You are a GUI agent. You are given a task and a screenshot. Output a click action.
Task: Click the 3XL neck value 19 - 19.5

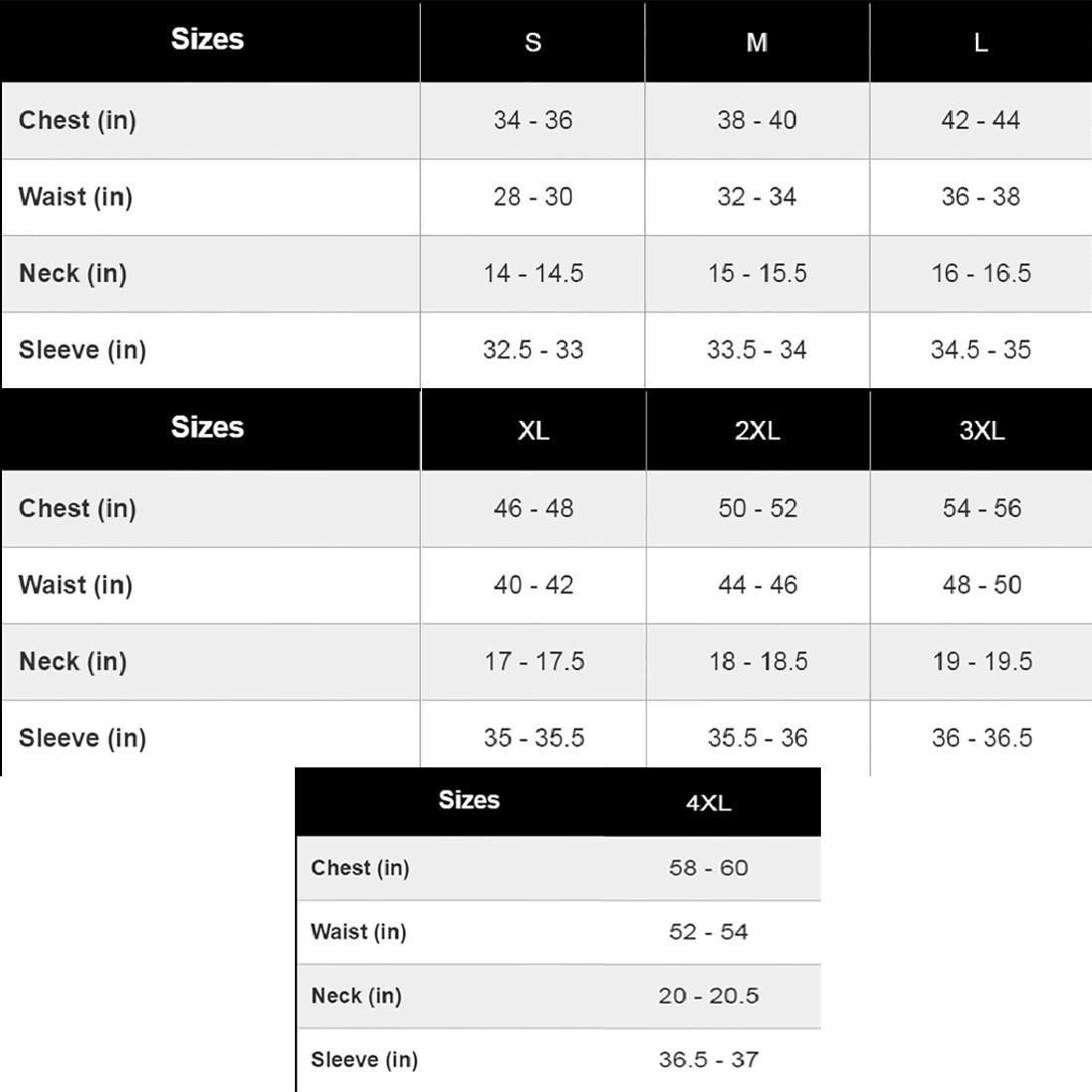pyautogui.click(x=982, y=661)
